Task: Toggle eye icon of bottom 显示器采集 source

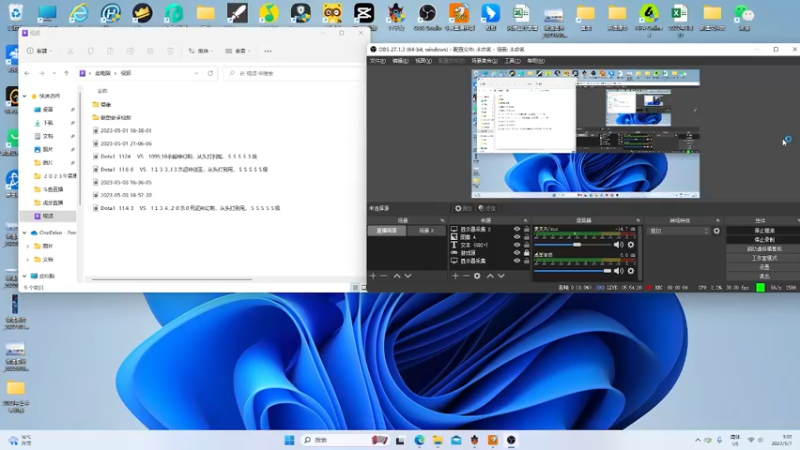Action: point(517,261)
